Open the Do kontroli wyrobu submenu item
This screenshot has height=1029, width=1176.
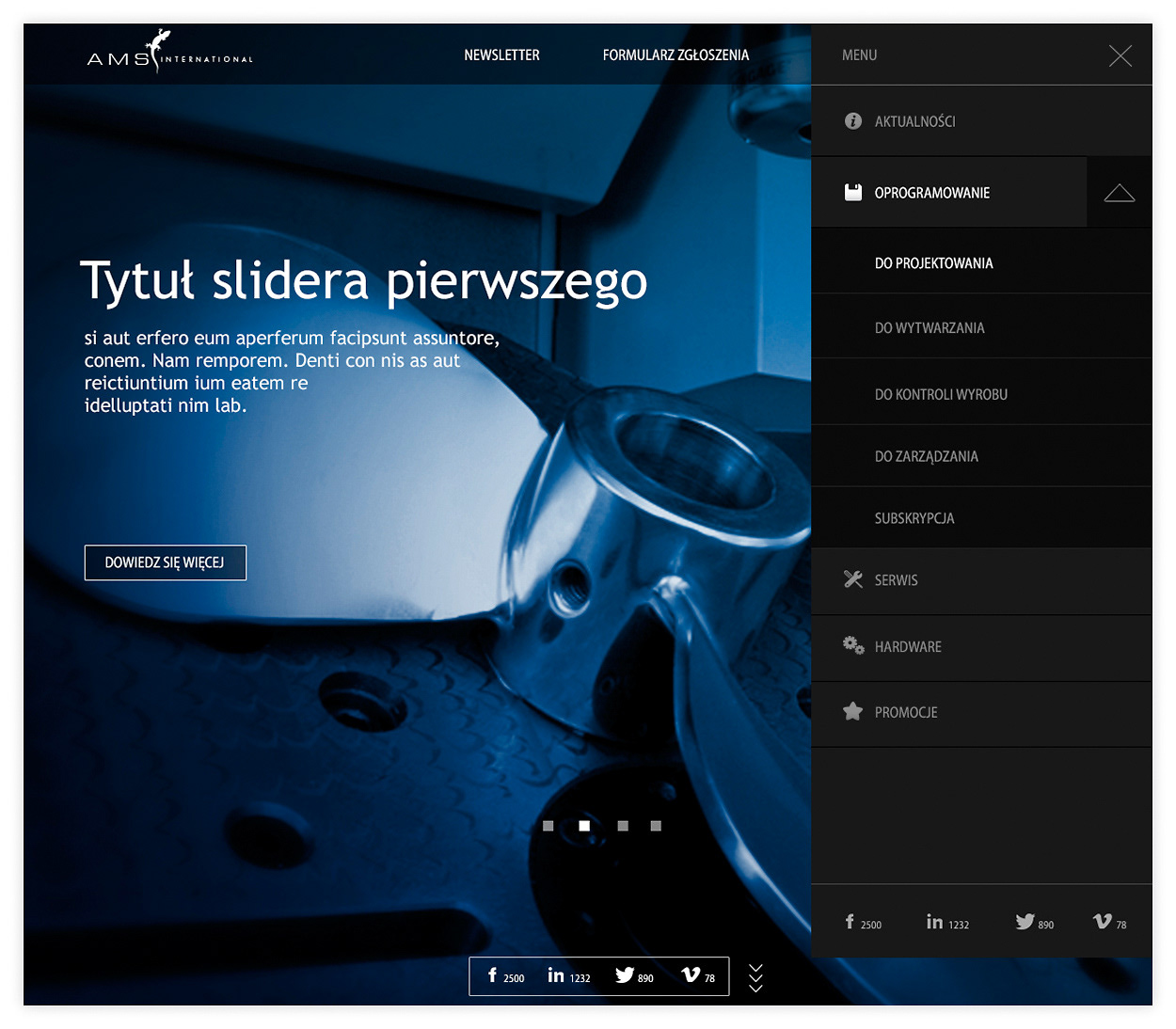pyautogui.click(x=981, y=393)
